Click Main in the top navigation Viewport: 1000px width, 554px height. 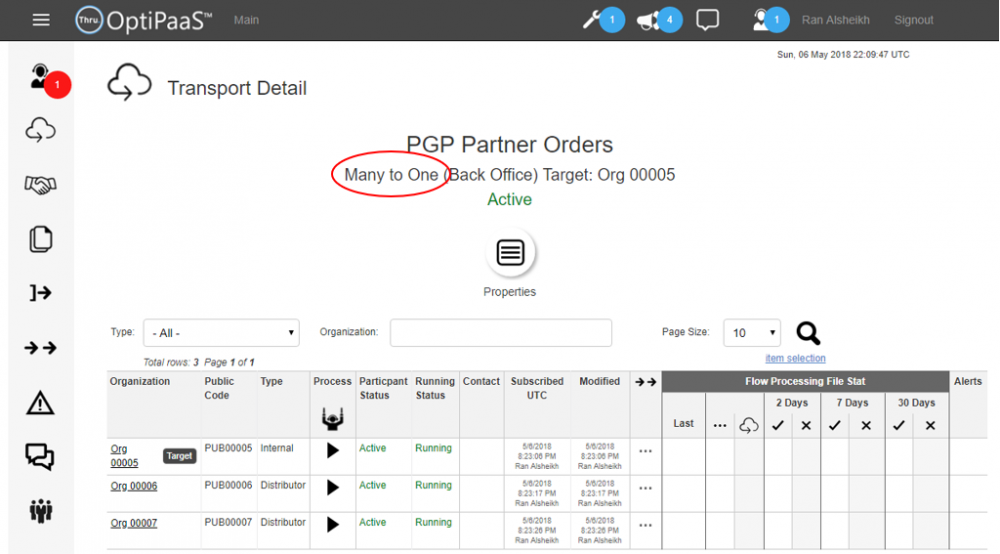[x=246, y=20]
